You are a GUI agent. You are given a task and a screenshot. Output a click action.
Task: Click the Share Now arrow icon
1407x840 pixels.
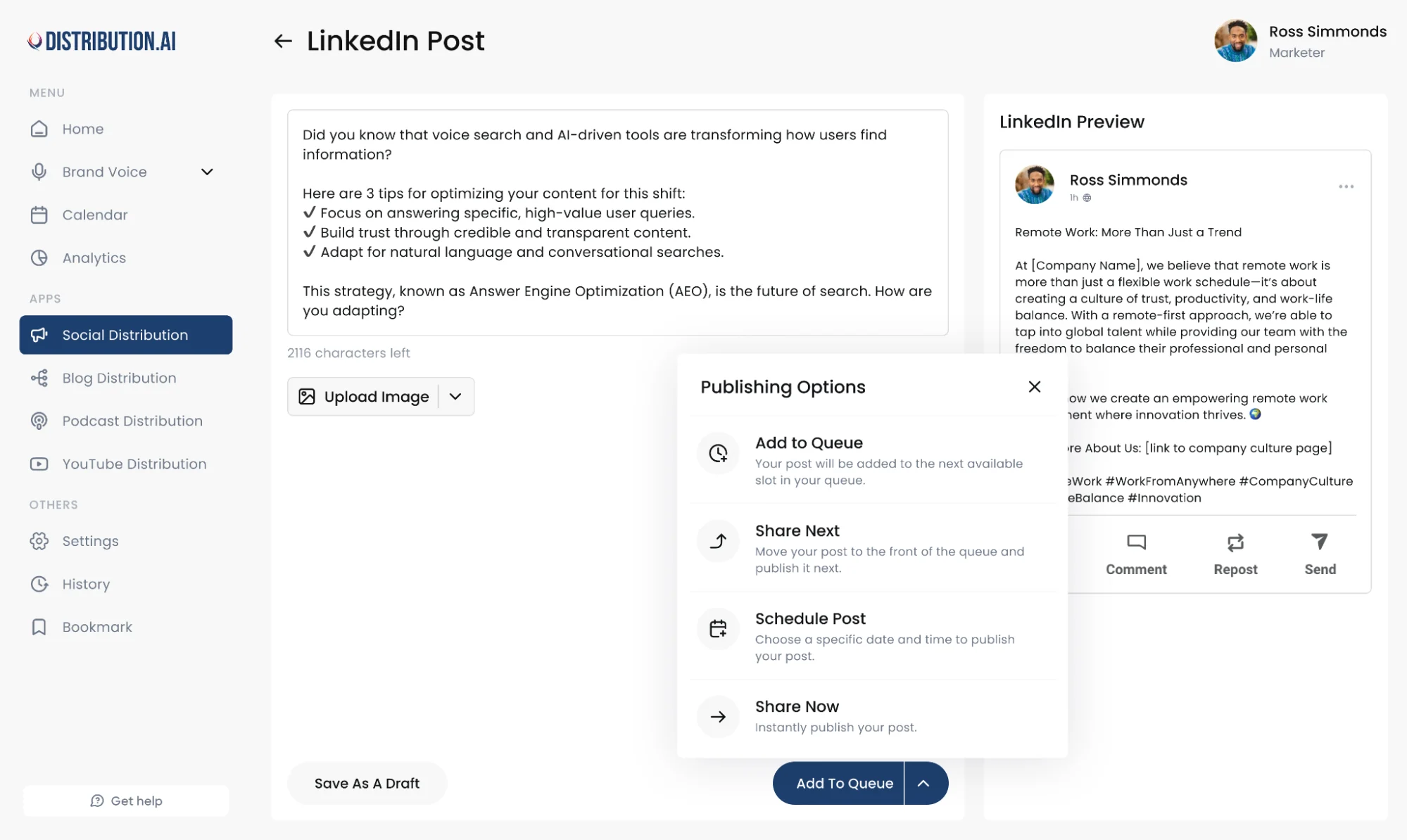pos(718,717)
